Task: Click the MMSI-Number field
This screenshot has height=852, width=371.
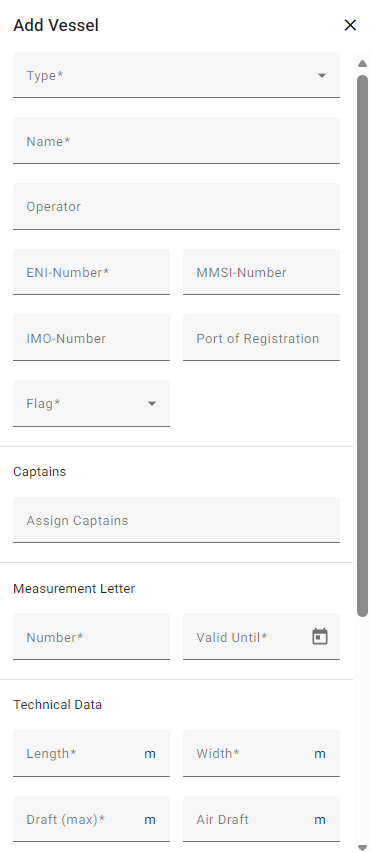Action: [x=261, y=272]
